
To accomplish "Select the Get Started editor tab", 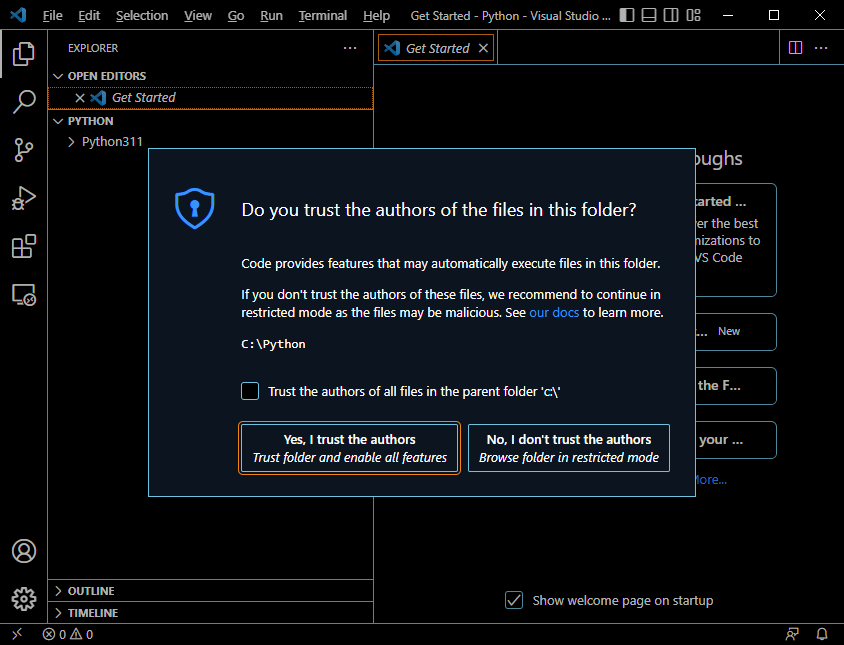I will 436,48.
